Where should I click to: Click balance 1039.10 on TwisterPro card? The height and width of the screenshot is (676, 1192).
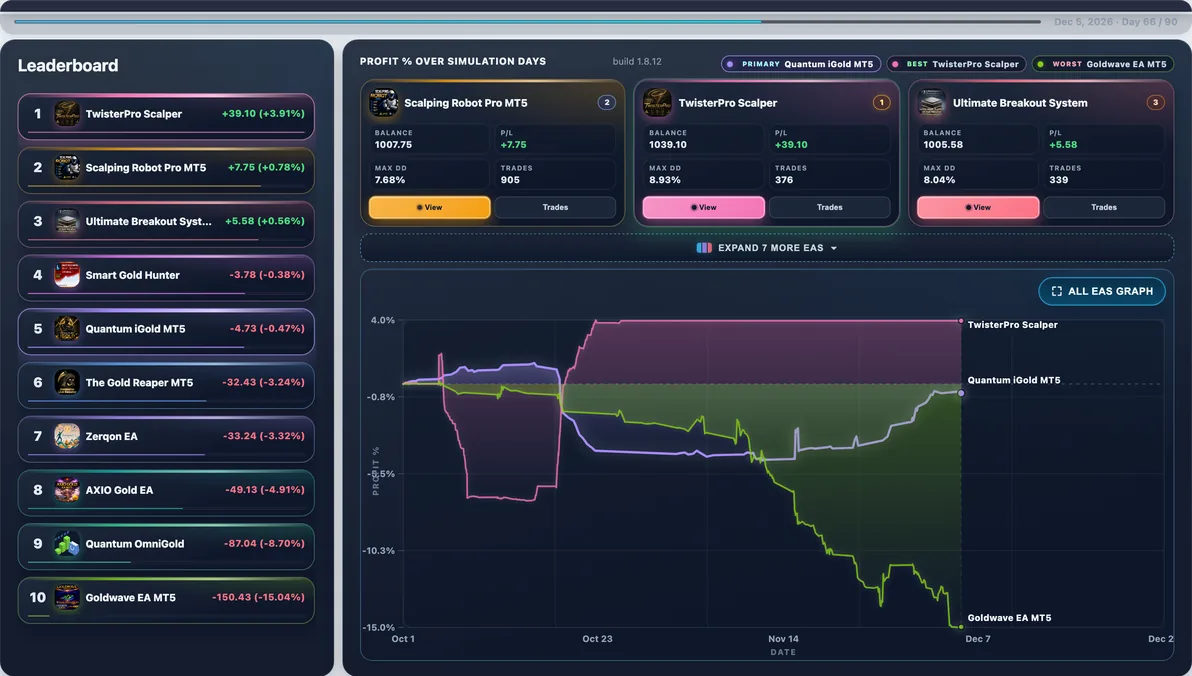(668, 144)
